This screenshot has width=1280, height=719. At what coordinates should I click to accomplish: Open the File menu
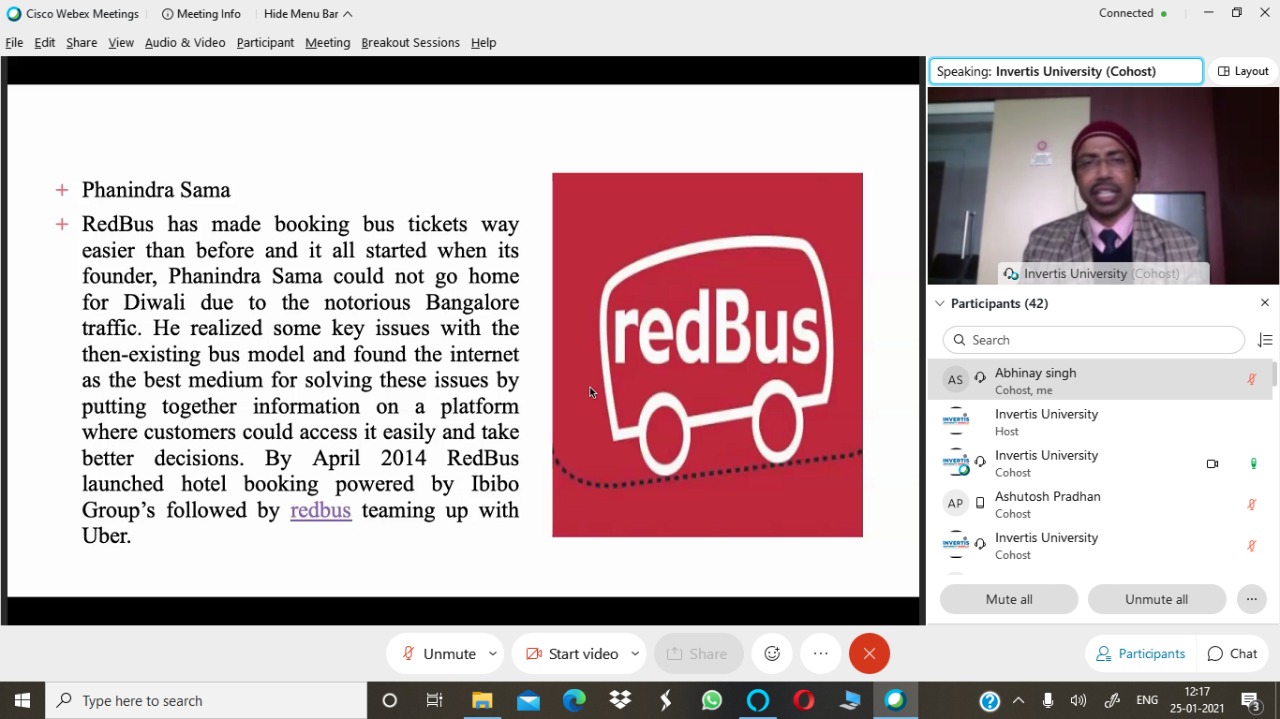point(14,42)
